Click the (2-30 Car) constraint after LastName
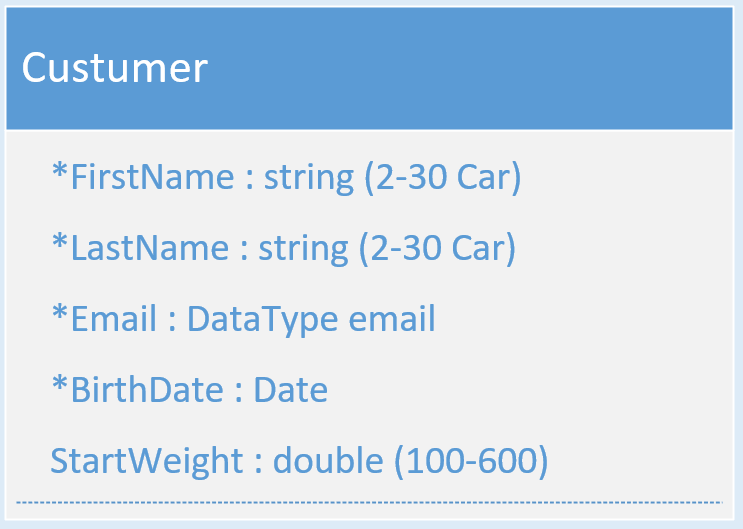Viewport: 743px width, 529px height. (437, 249)
